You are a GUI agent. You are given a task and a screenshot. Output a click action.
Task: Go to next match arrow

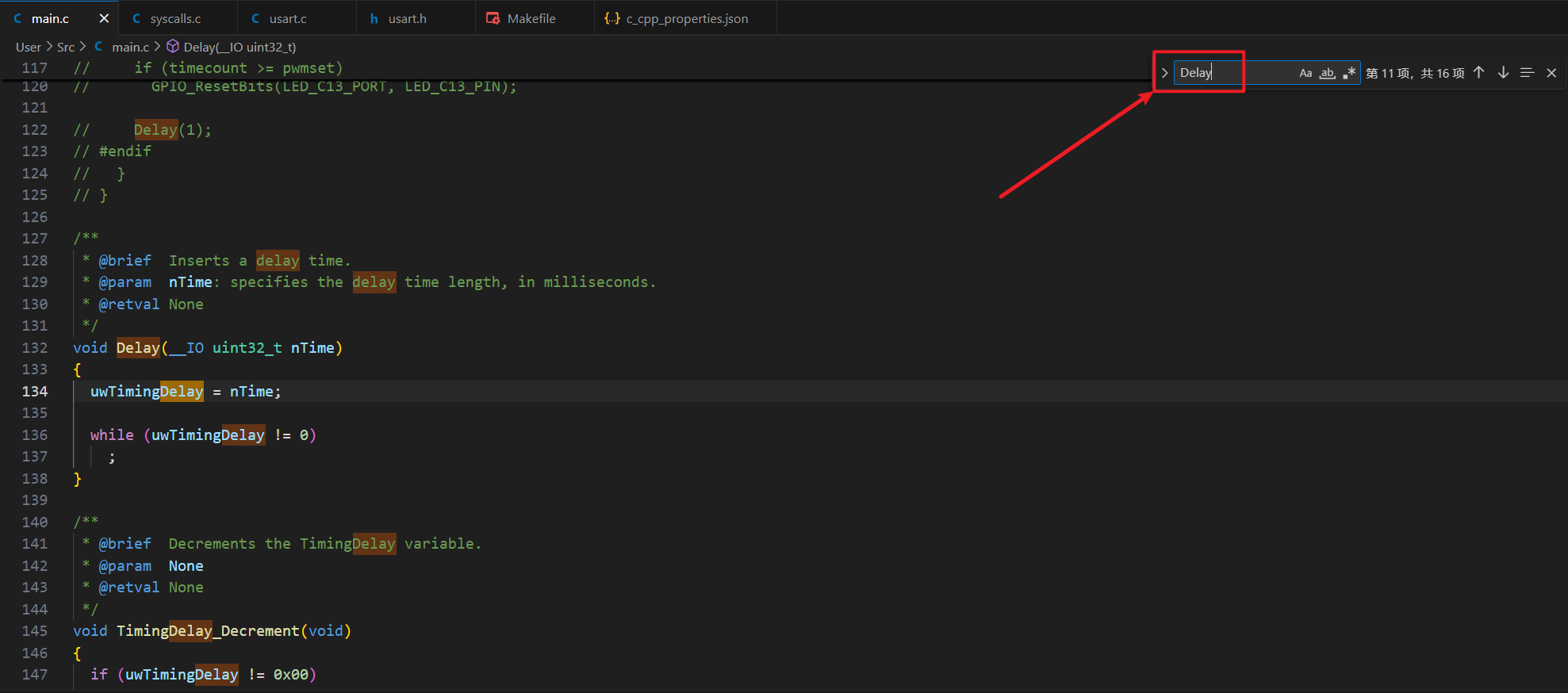[x=1503, y=73]
